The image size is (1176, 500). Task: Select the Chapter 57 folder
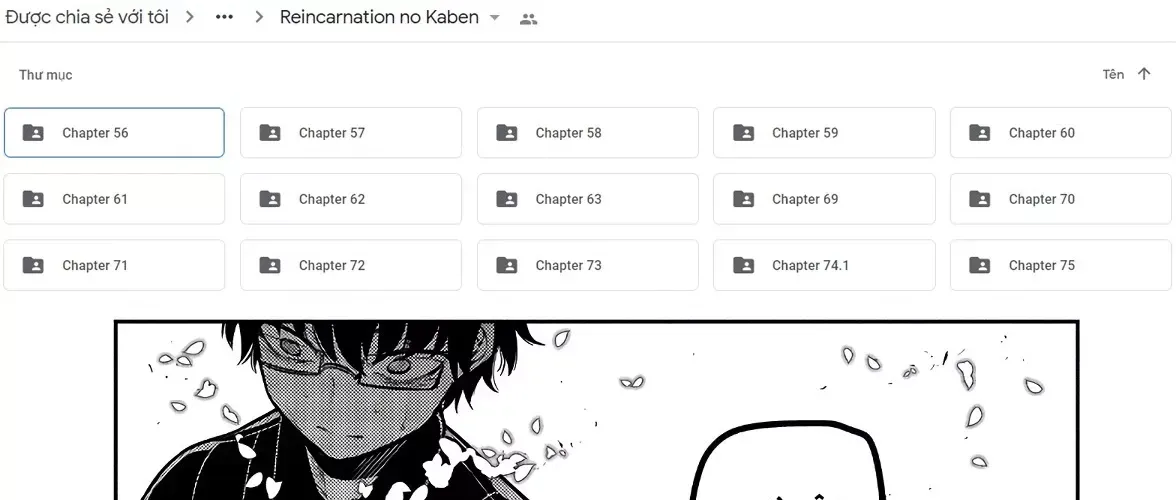pos(351,133)
